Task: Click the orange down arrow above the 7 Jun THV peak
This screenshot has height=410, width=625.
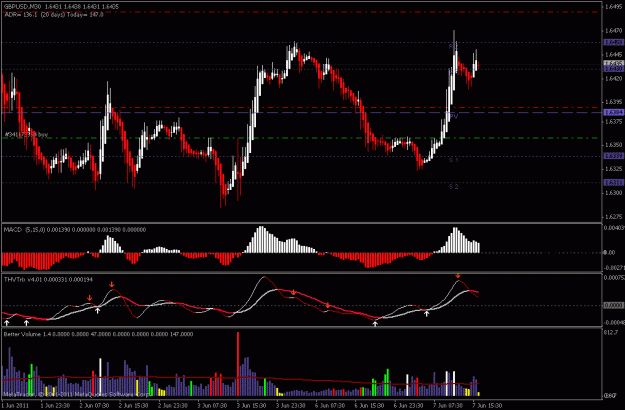Action: (x=458, y=276)
